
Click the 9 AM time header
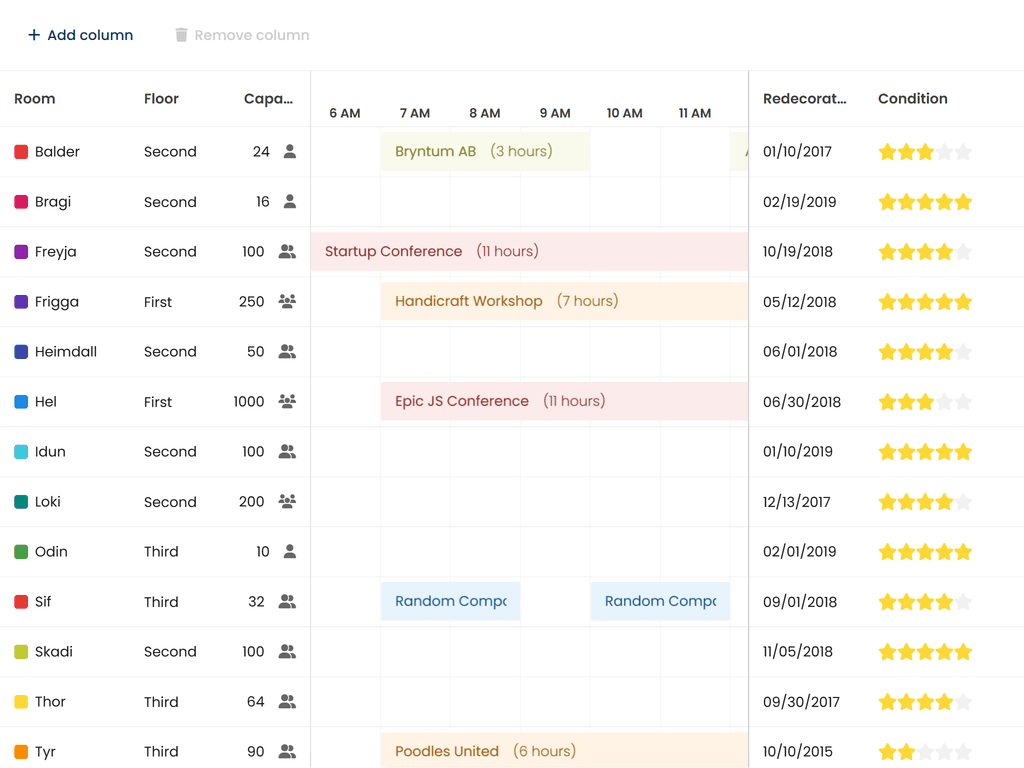555,113
